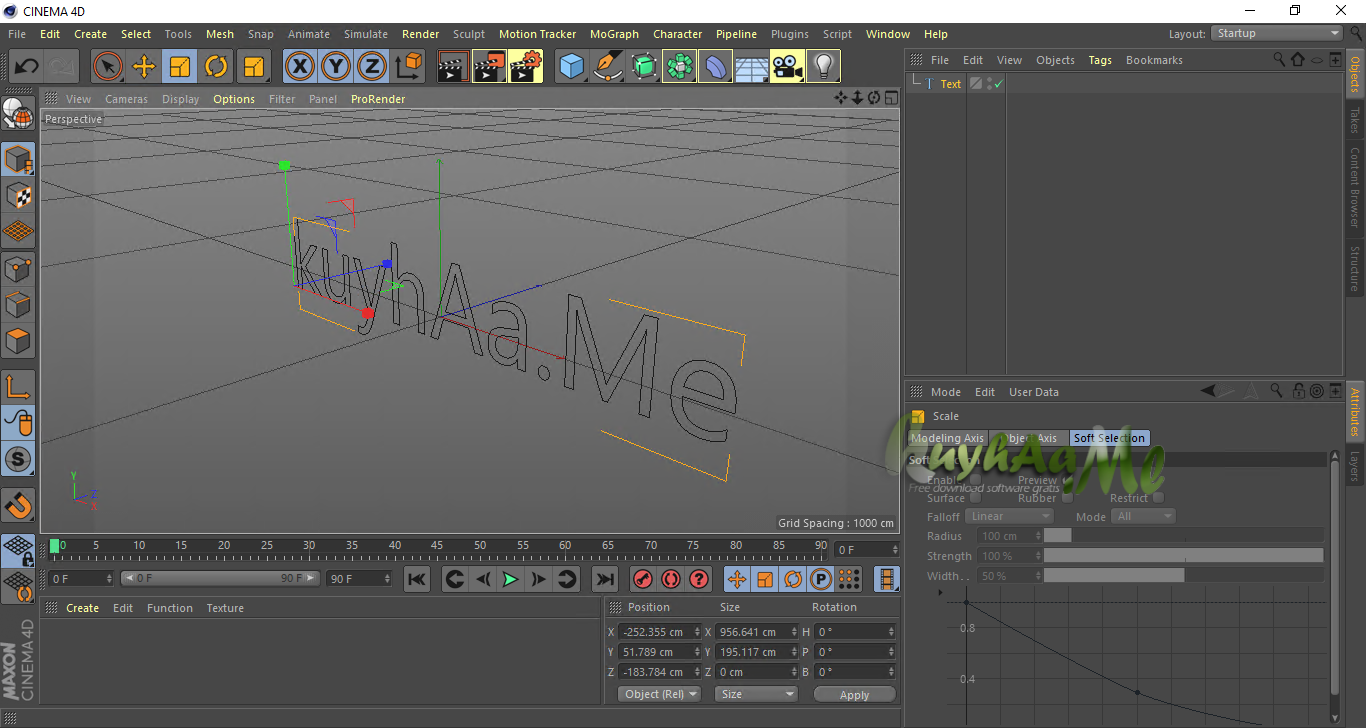This screenshot has height=728, width=1366.
Task: Add a Cube primitive object
Action: 572,67
